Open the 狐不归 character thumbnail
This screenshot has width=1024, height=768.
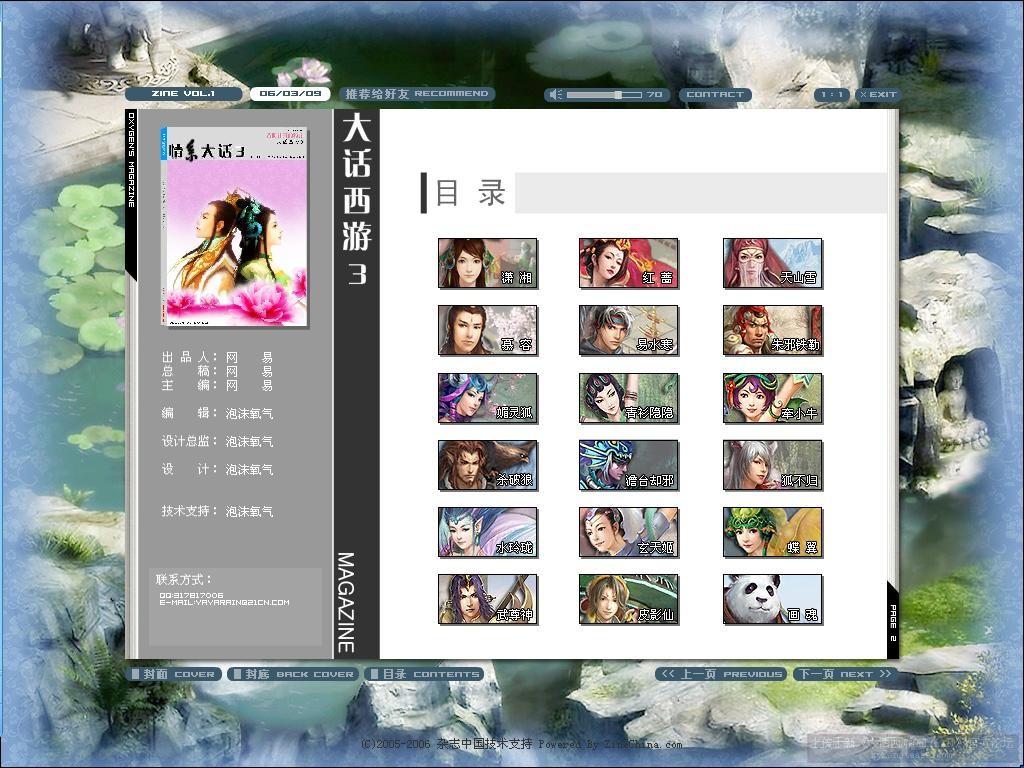coord(773,465)
